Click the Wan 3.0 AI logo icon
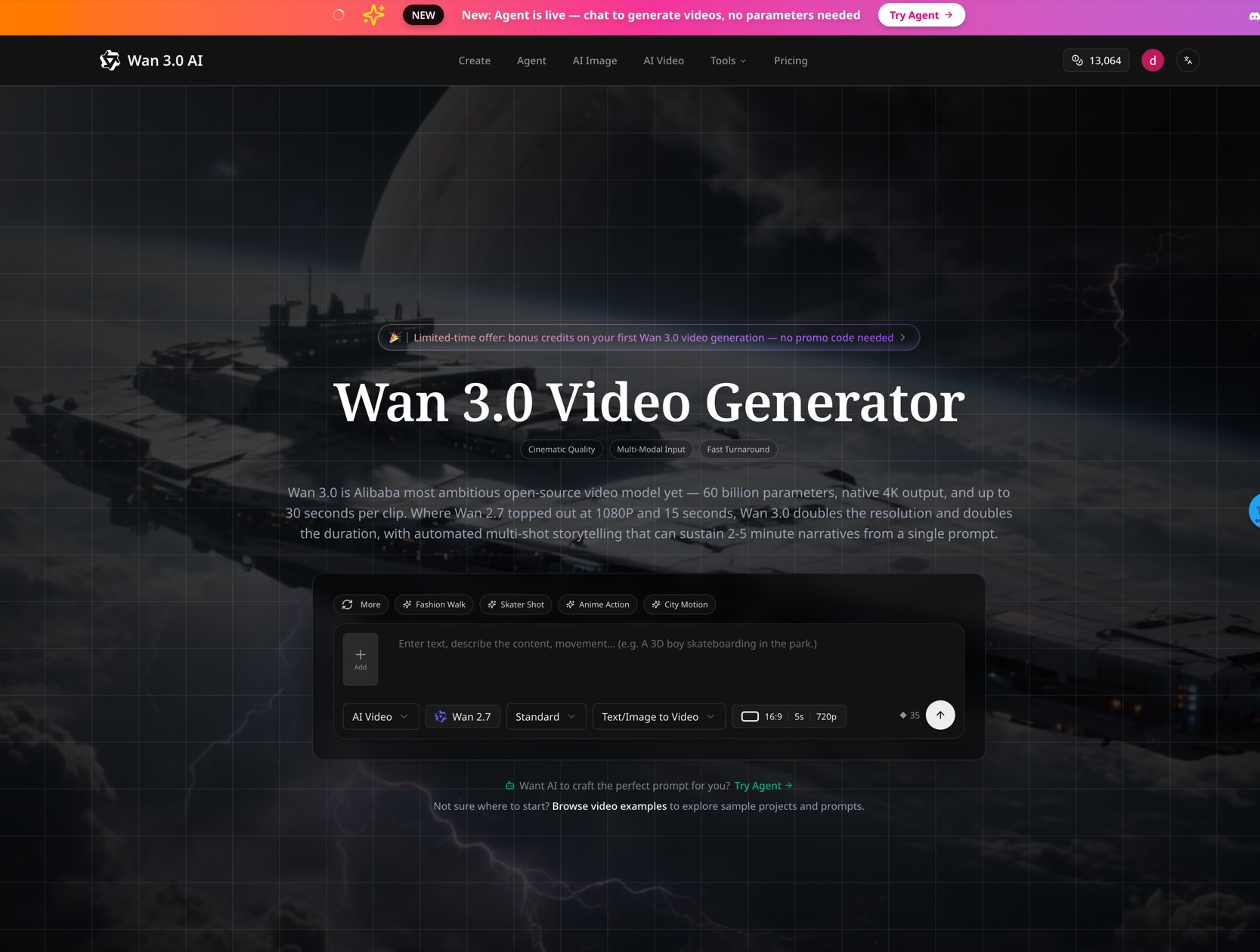The height and width of the screenshot is (952, 1260). [x=110, y=60]
